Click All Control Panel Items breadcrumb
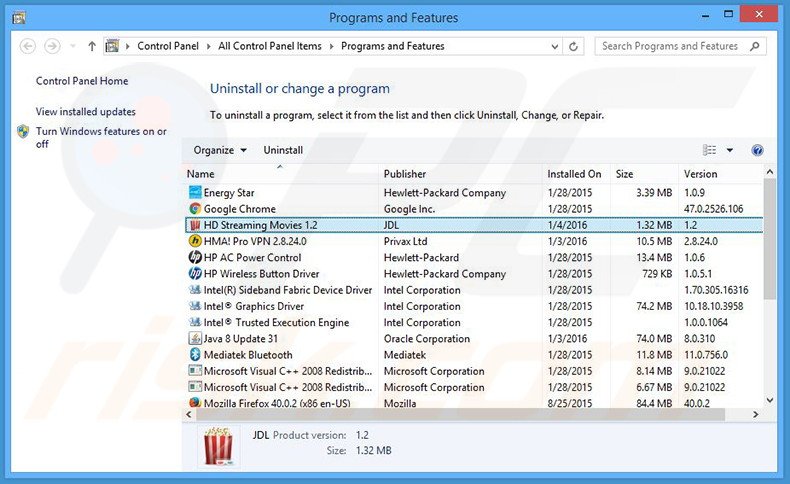790x484 pixels. coord(270,46)
